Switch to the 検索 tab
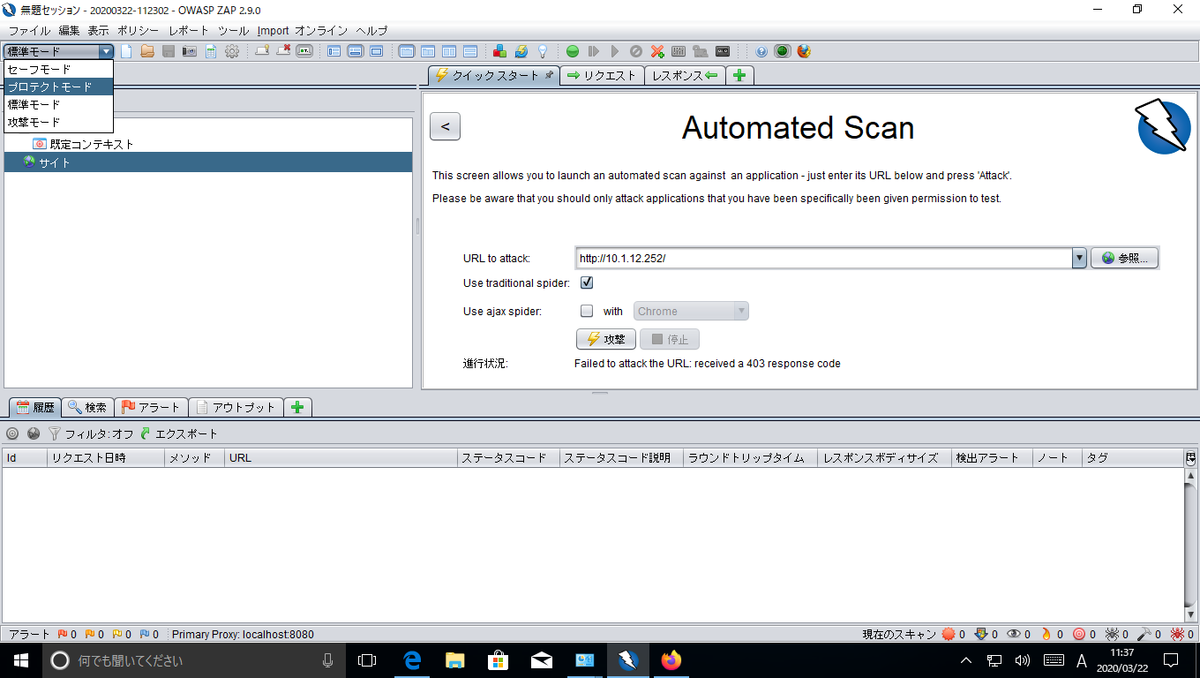 pyautogui.click(x=87, y=407)
